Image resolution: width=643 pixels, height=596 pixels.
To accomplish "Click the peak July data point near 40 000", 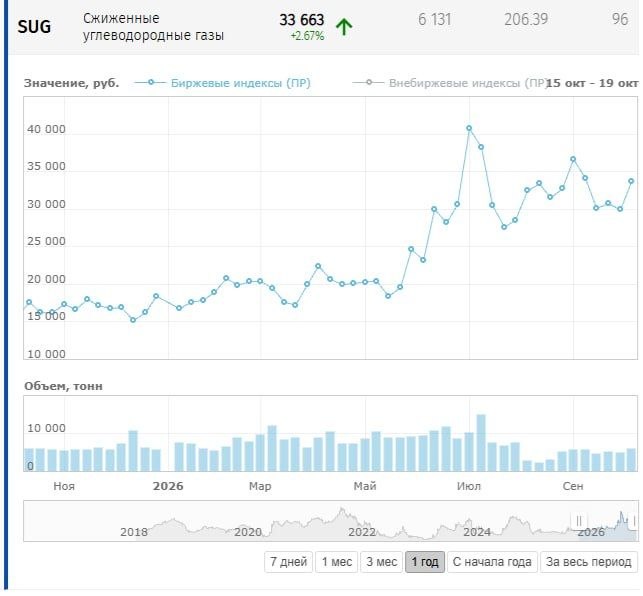I will 469,128.
